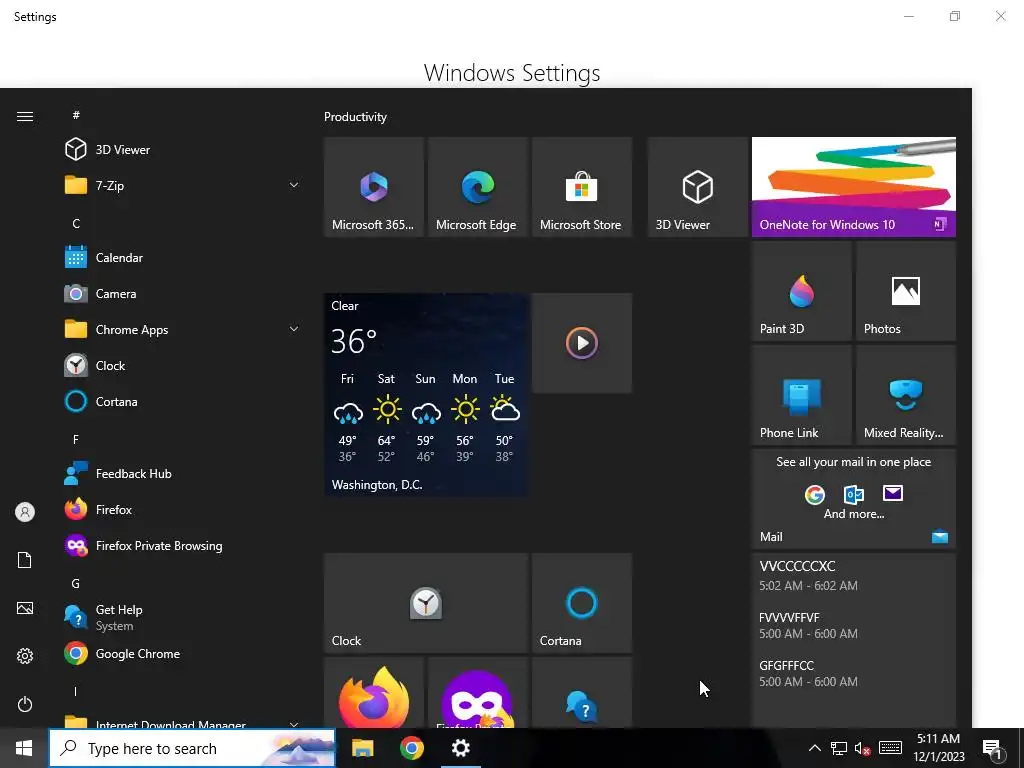This screenshot has height=768, width=1024.
Task: Open the Mail tile
Action: (854, 499)
